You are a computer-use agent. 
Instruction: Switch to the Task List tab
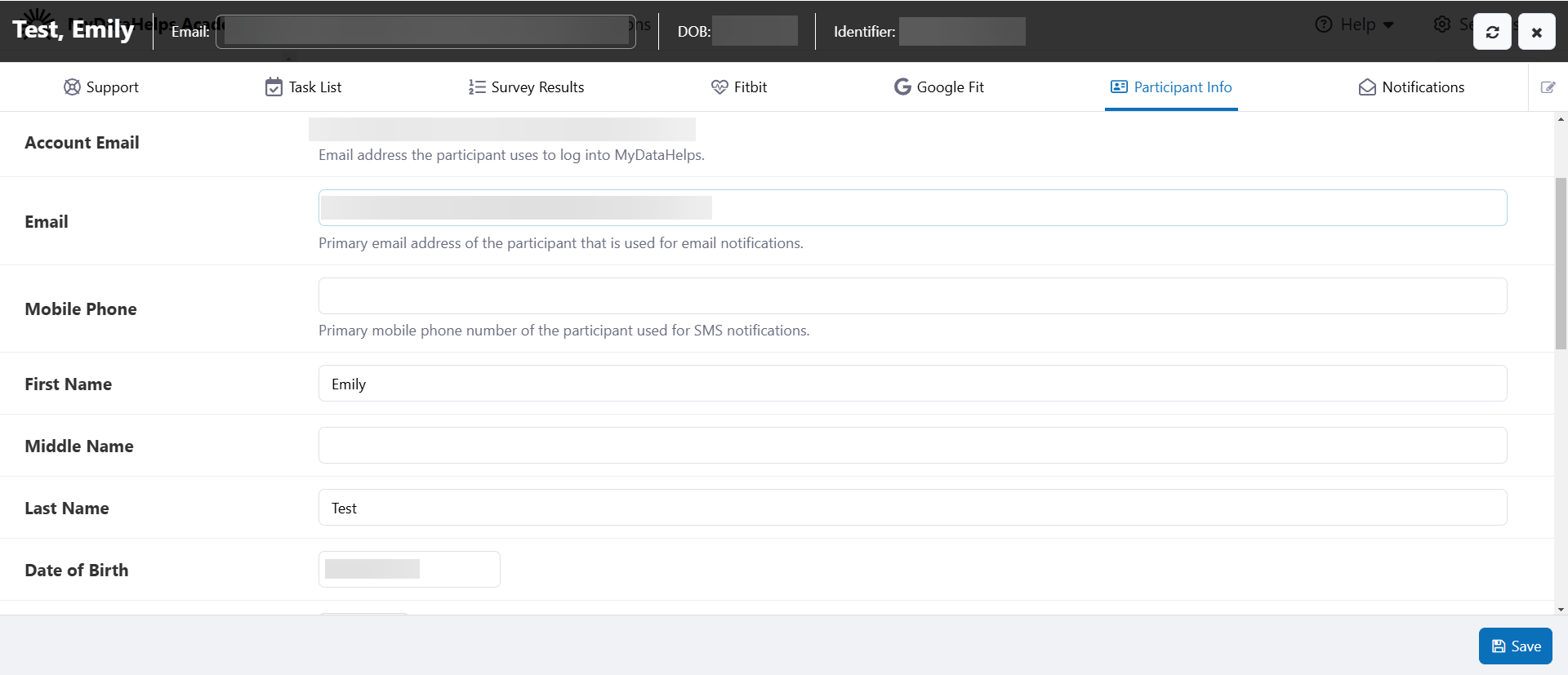[x=304, y=87]
